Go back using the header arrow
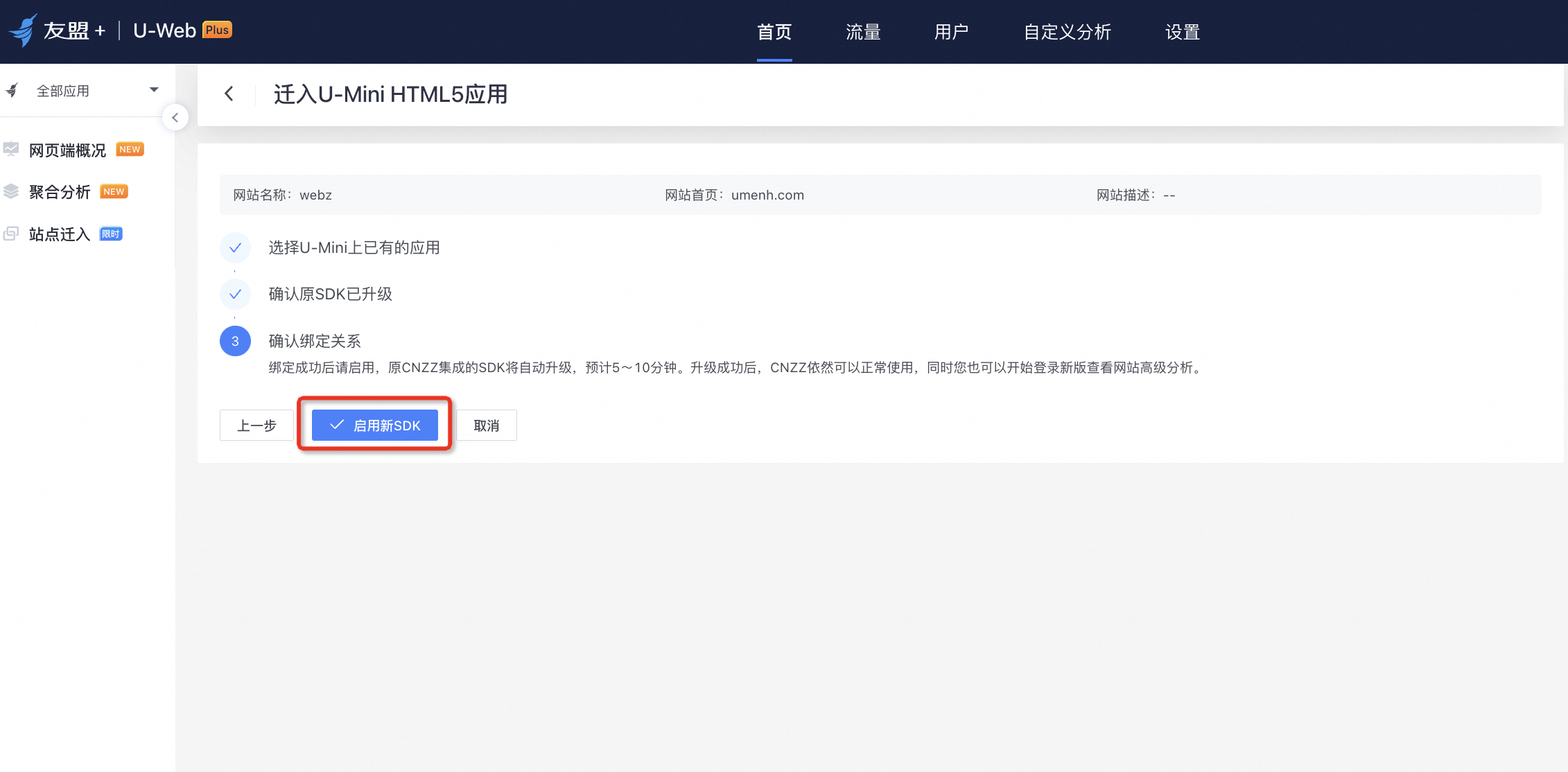This screenshot has width=1568, height=772. 229,94
